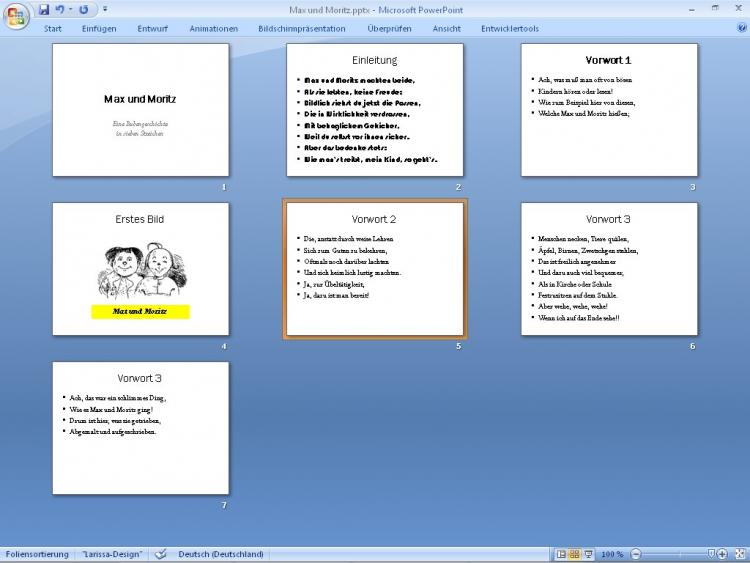Image resolution: width=750 pixels, height=563 pixels.
Task: Click the Redo icon in quick access toolbar
Action: [x=83, y=9]
